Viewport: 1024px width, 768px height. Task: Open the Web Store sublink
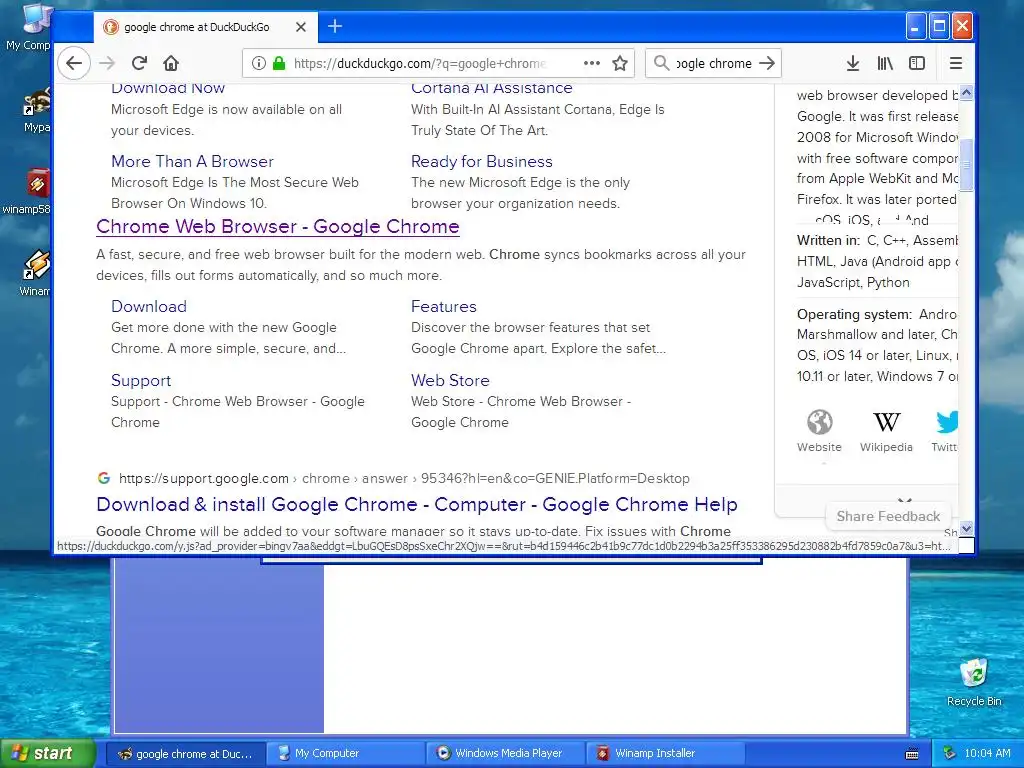[450, 381]
